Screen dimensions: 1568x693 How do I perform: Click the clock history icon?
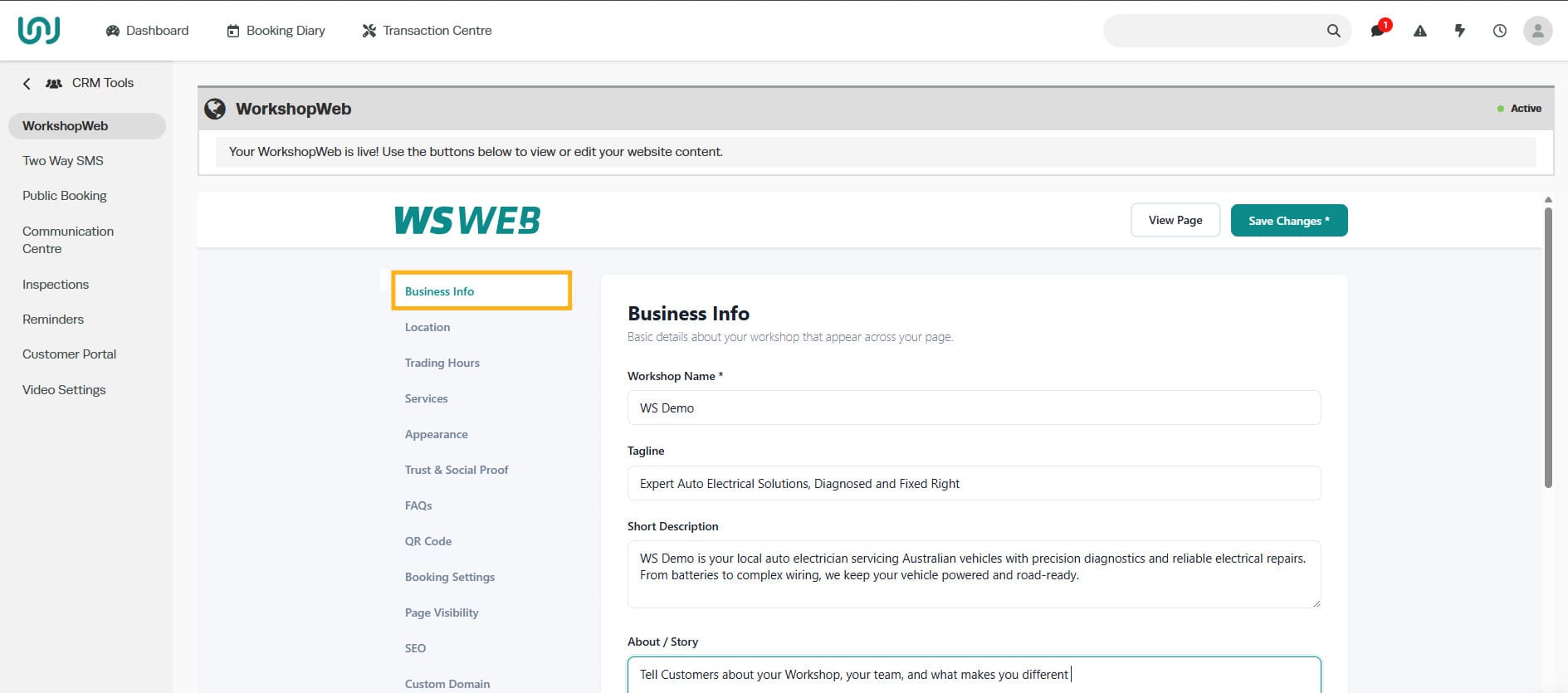(x=1499, y=31)
